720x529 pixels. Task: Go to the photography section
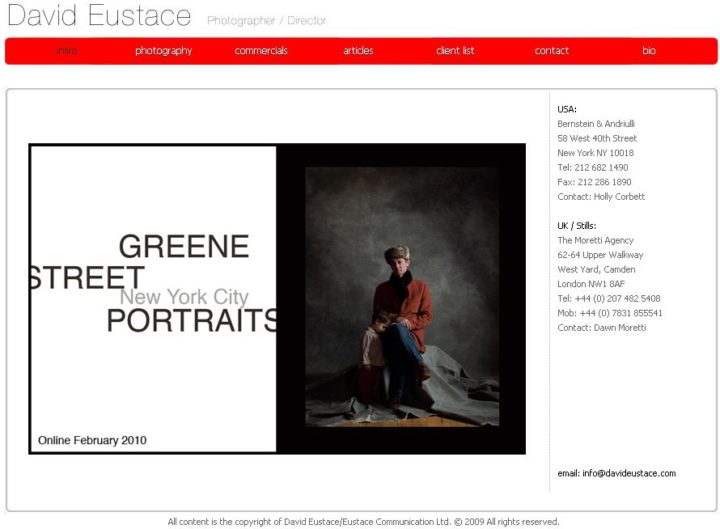click(x=163, y=51)
